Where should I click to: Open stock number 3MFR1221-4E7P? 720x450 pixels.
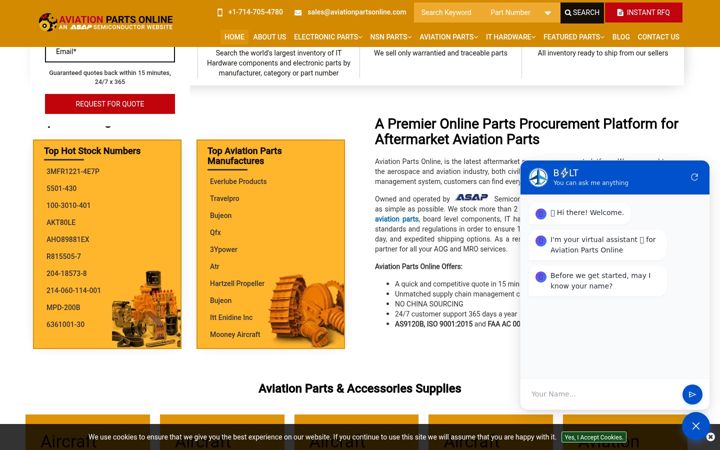73,171
